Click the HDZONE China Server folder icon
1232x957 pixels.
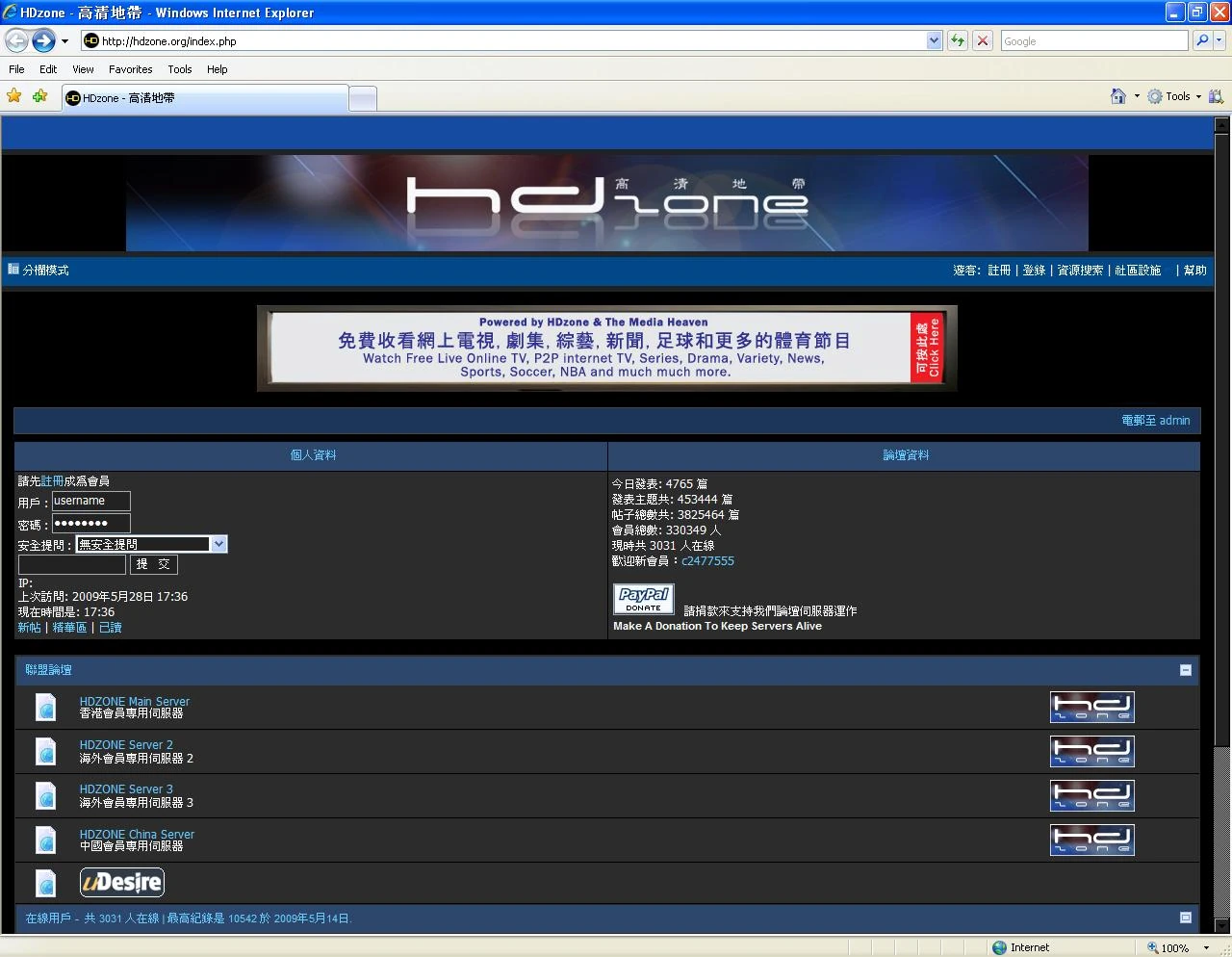pos(45,840)
